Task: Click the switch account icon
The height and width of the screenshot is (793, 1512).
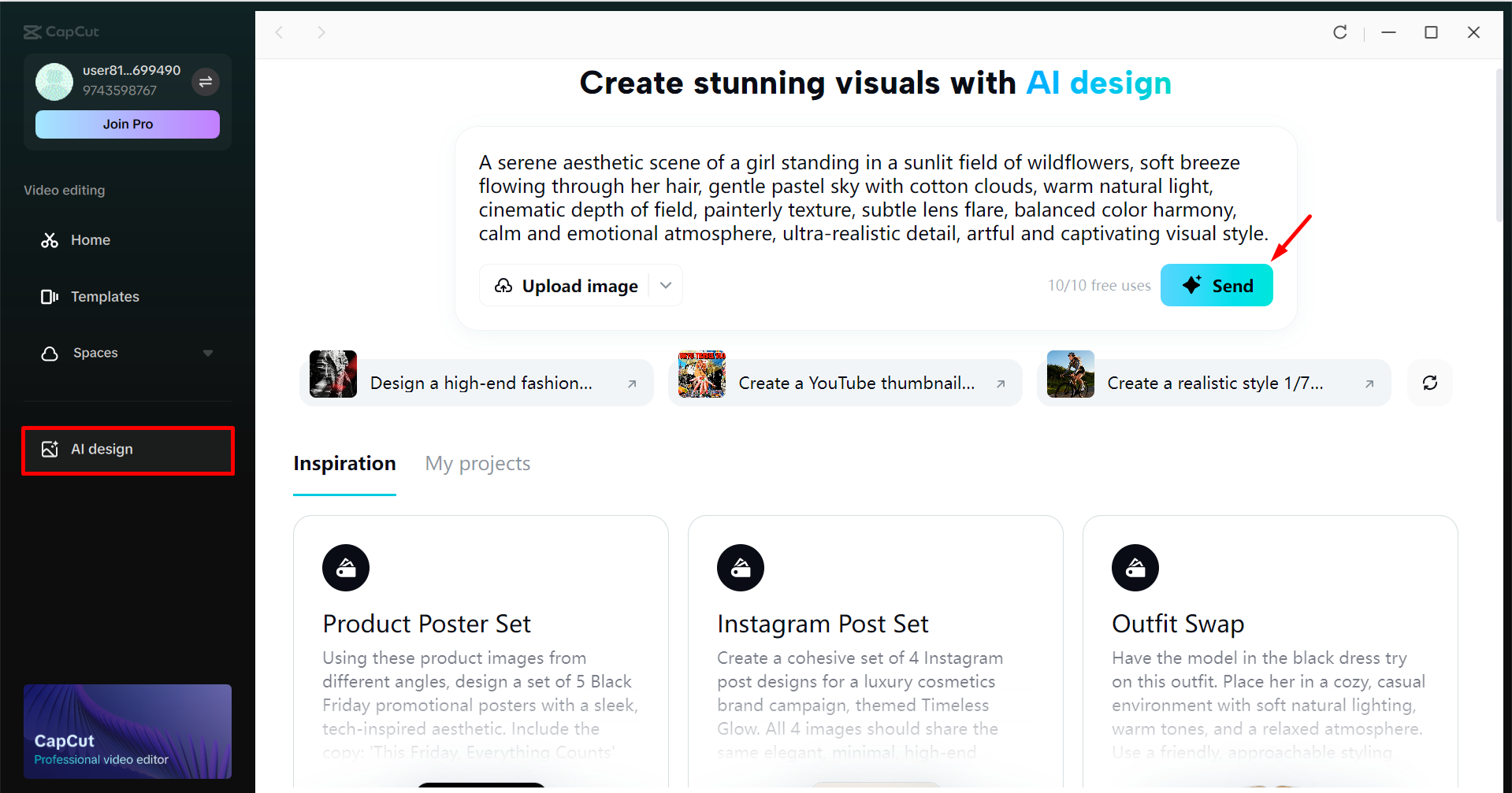Action: point(206,82)
